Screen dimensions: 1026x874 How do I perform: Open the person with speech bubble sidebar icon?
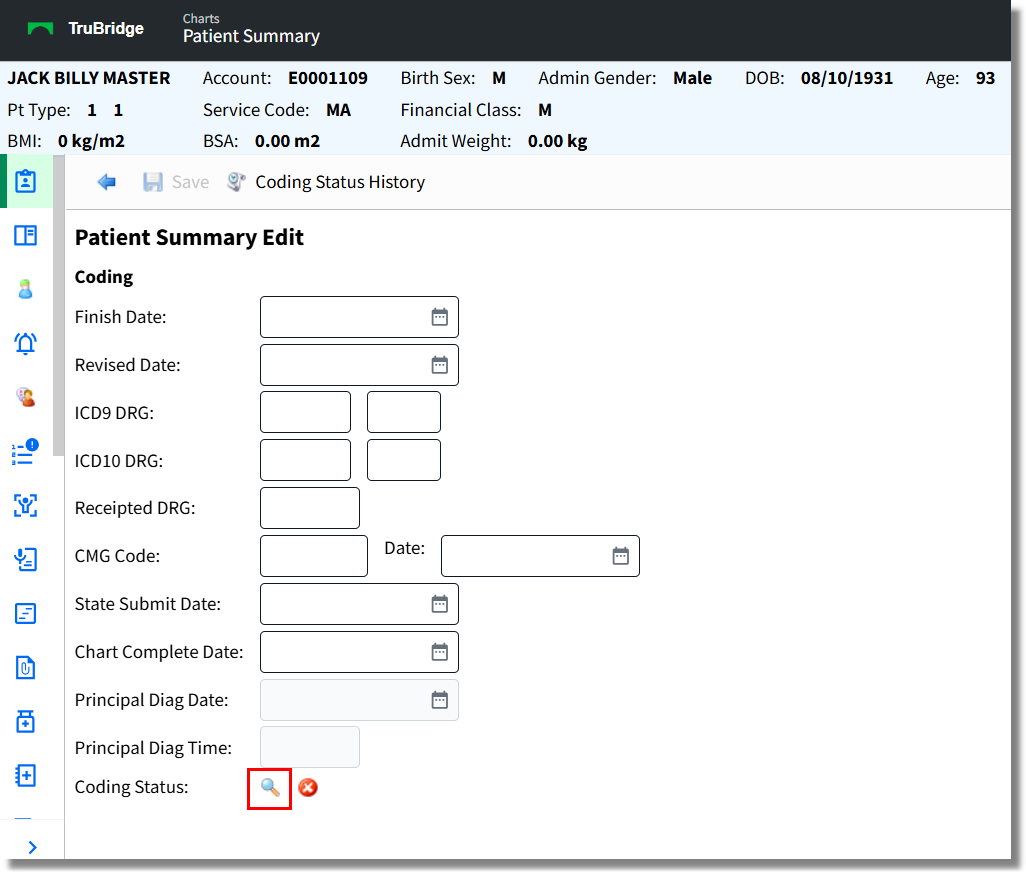26,396
